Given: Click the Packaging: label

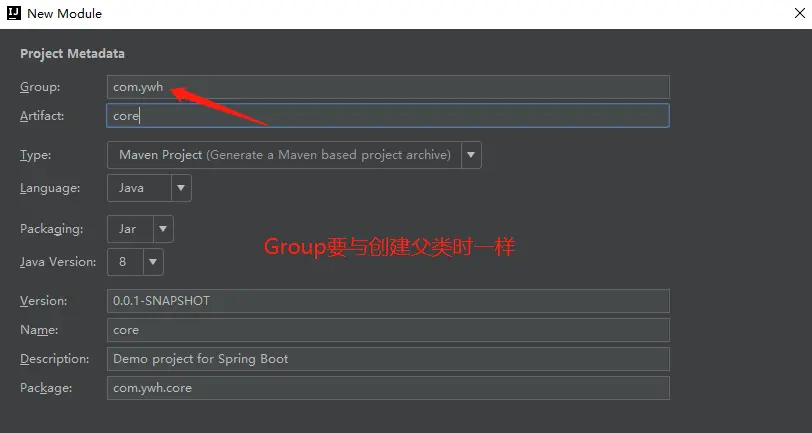Looking at the screenshot, I should coord(51,229).
